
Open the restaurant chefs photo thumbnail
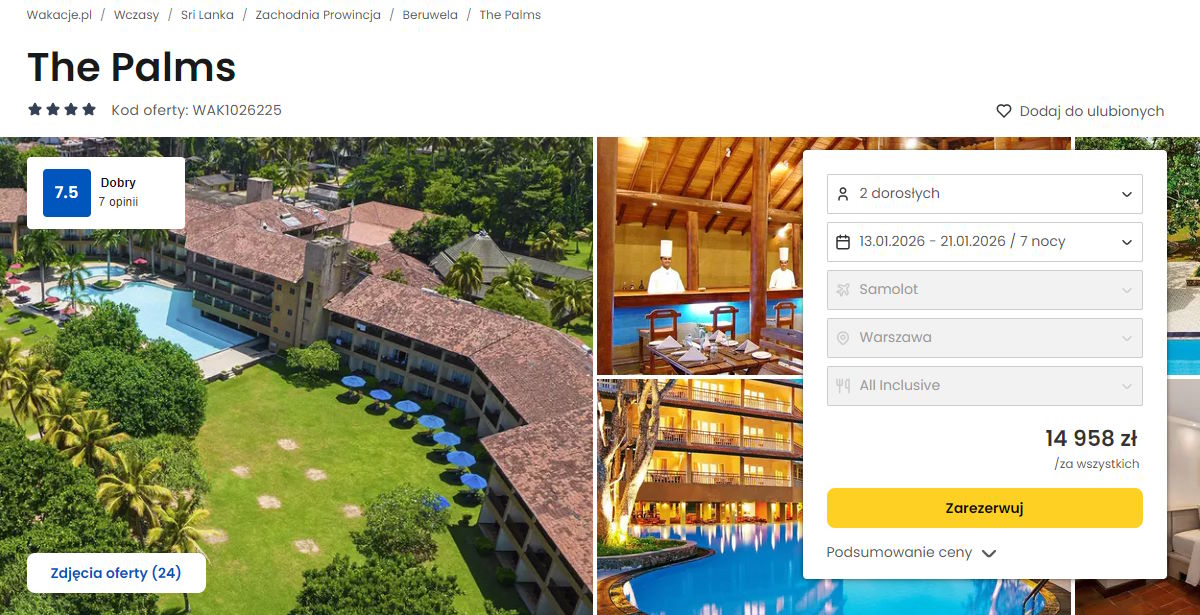[700, 255]
